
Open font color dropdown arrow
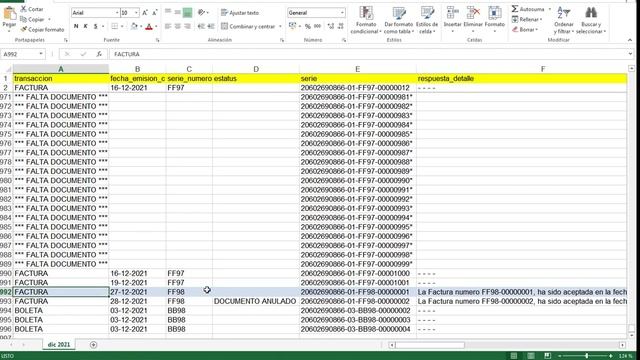[x=156, y=26]
